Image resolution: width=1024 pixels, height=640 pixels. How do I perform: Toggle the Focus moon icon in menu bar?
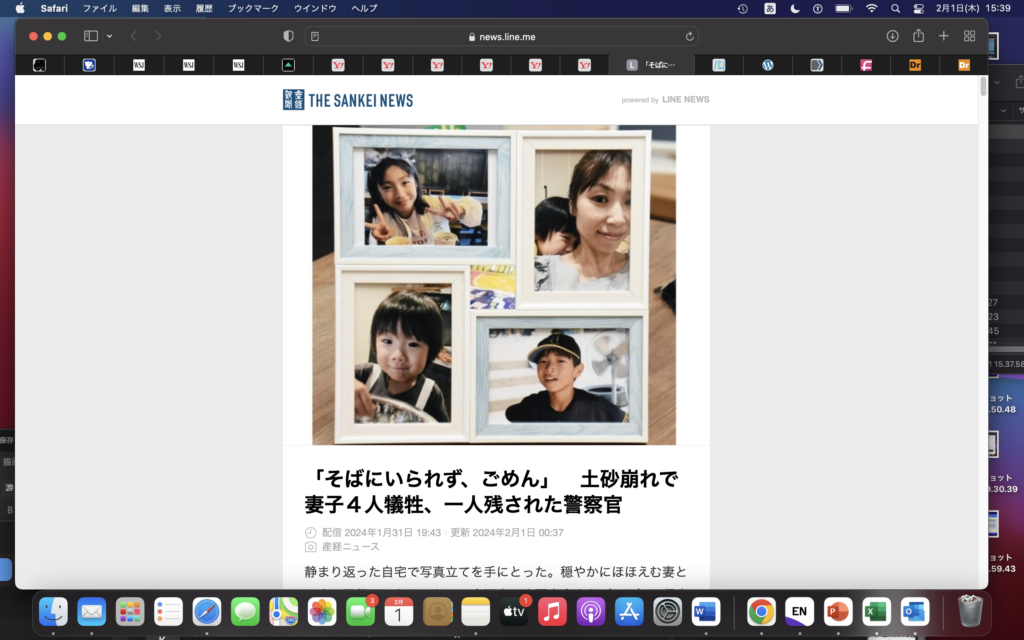[x=795, y=8]
